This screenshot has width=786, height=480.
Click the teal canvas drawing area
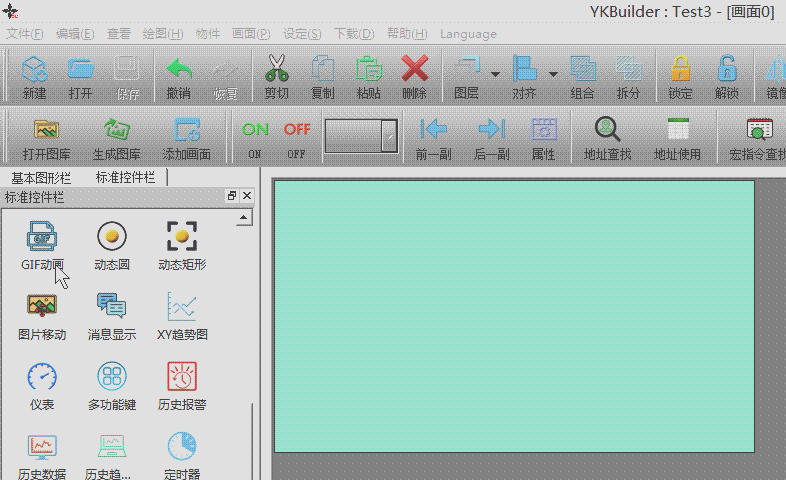514,315
